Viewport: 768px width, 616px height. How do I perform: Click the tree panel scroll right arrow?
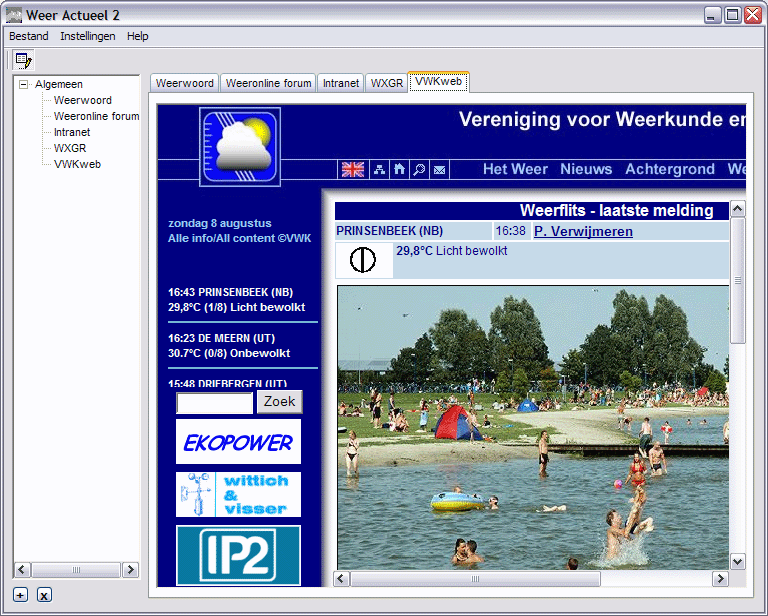coord(130,570)
